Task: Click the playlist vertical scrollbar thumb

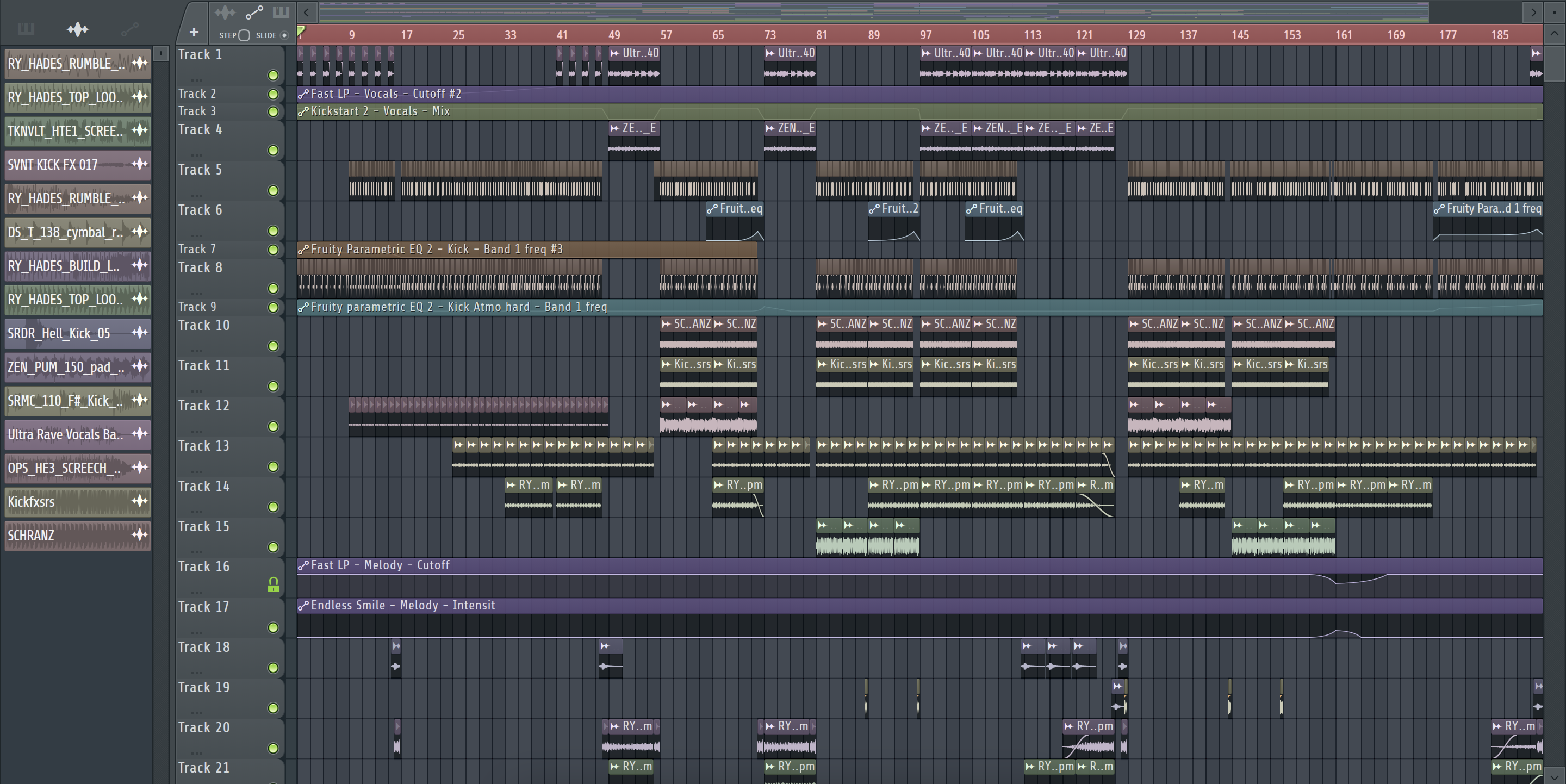Action: click(x=1555, y=62)
